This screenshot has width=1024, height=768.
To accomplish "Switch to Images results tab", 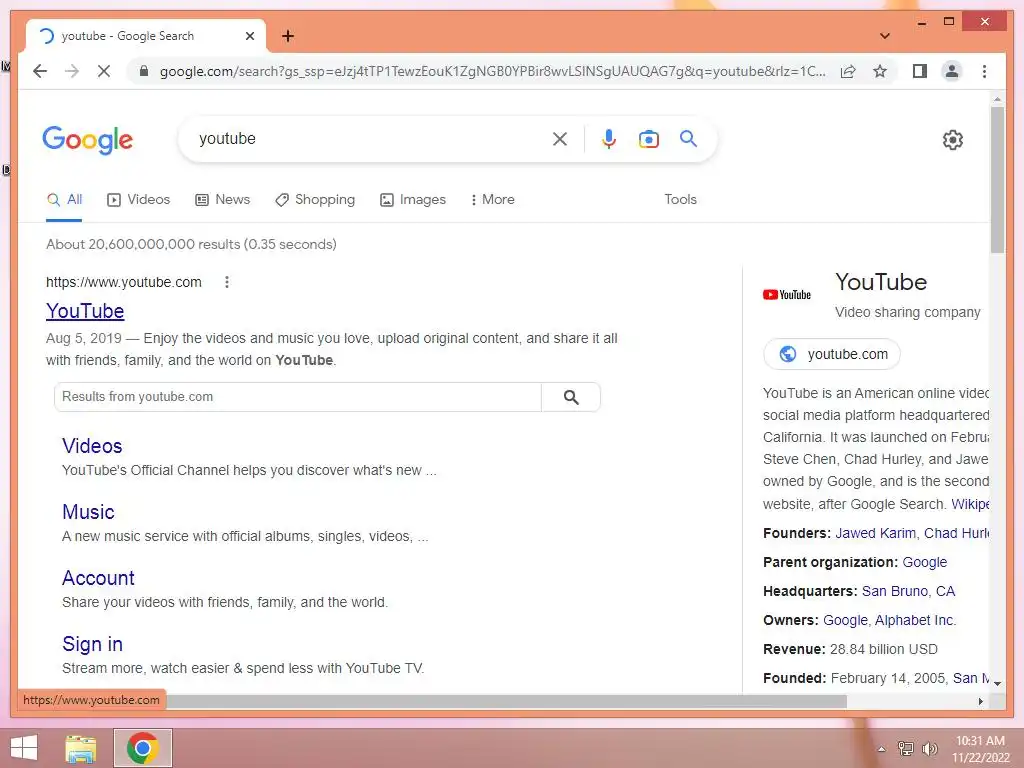I will click(413, 200).
